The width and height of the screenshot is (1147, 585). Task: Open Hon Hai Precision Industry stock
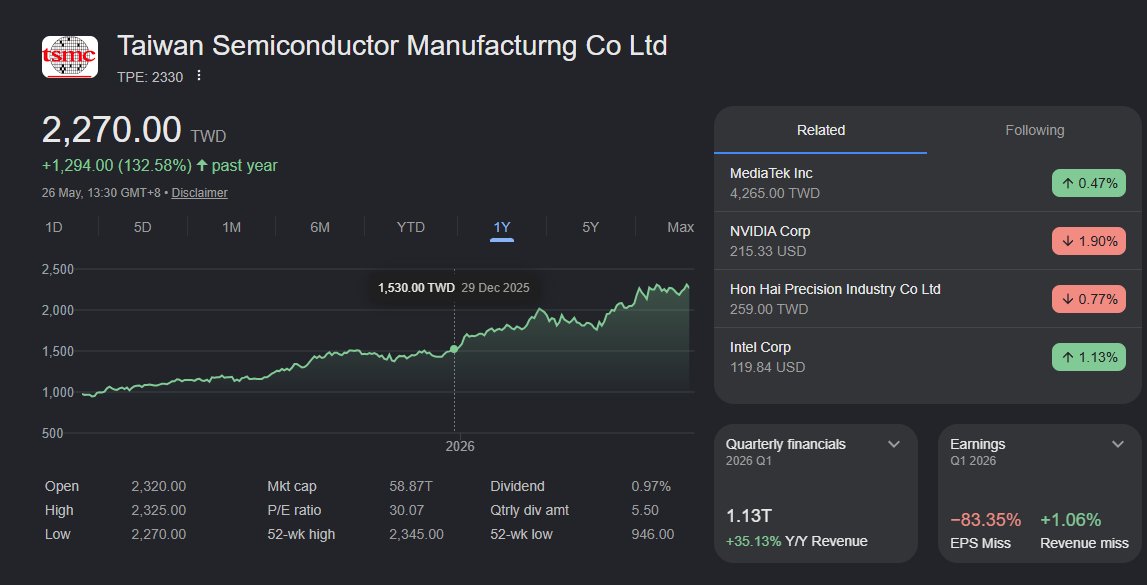(x=928, y=298)
